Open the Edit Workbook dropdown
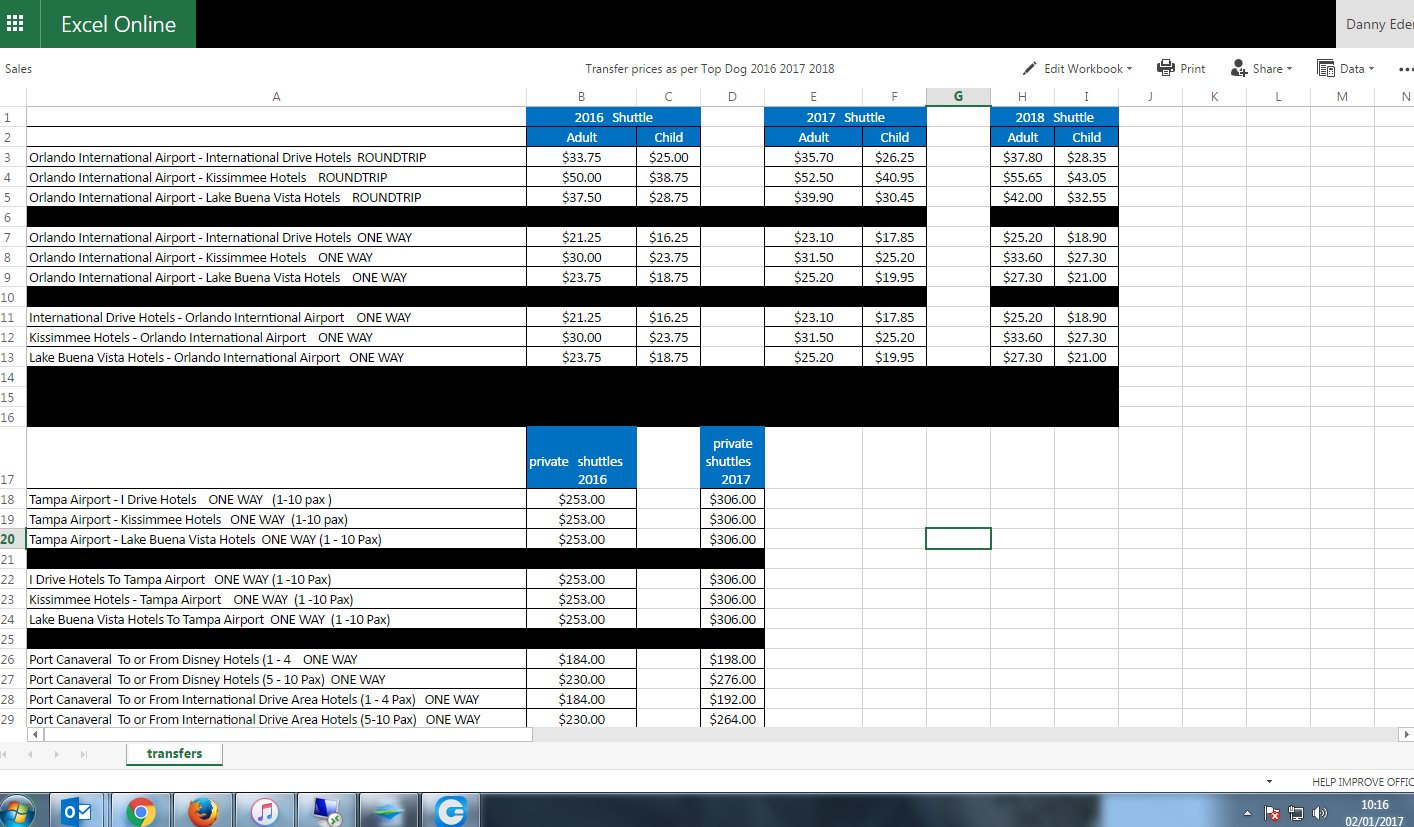This screenshot has width=1414, height=827. pos(1078,69)
